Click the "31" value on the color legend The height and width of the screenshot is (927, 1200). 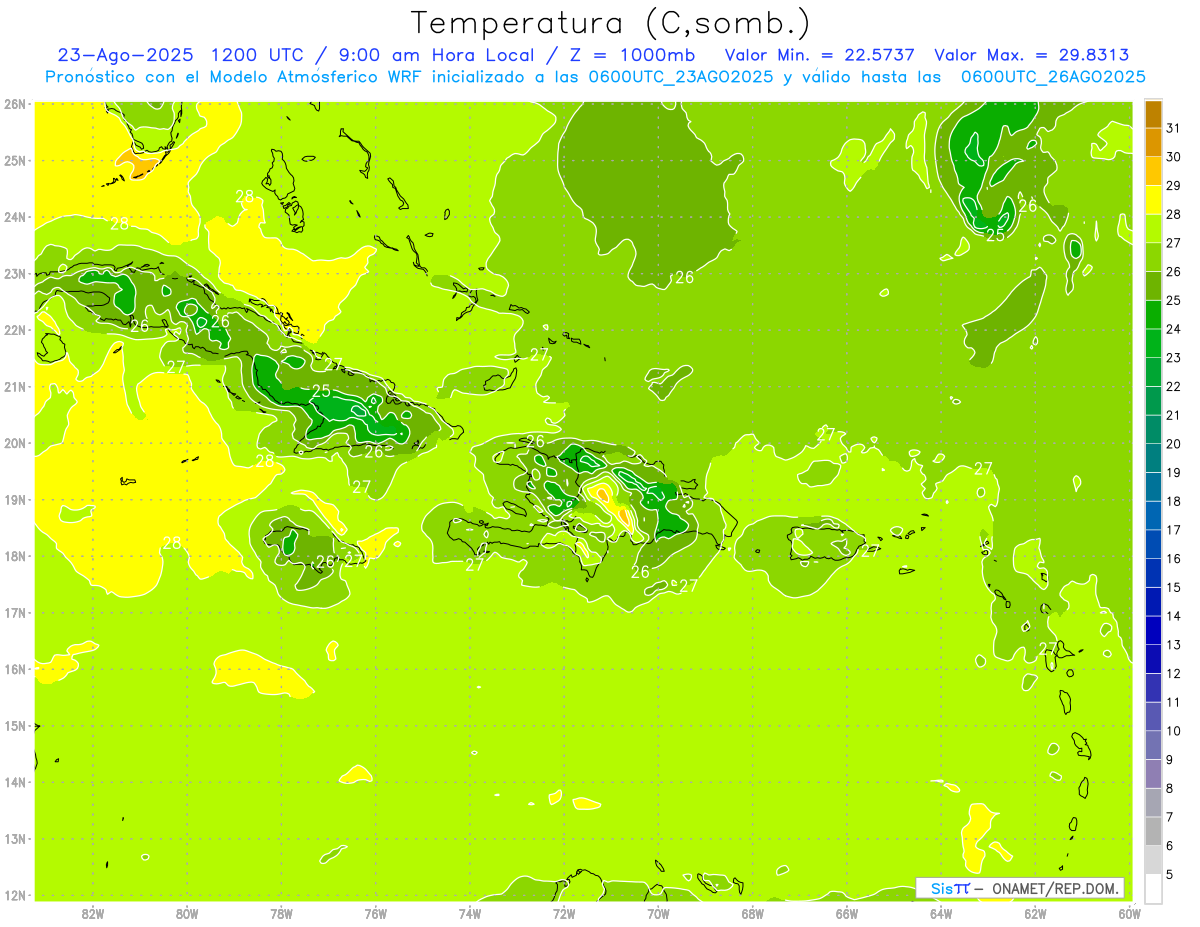pyautogui.click(x=1173, y=128)
